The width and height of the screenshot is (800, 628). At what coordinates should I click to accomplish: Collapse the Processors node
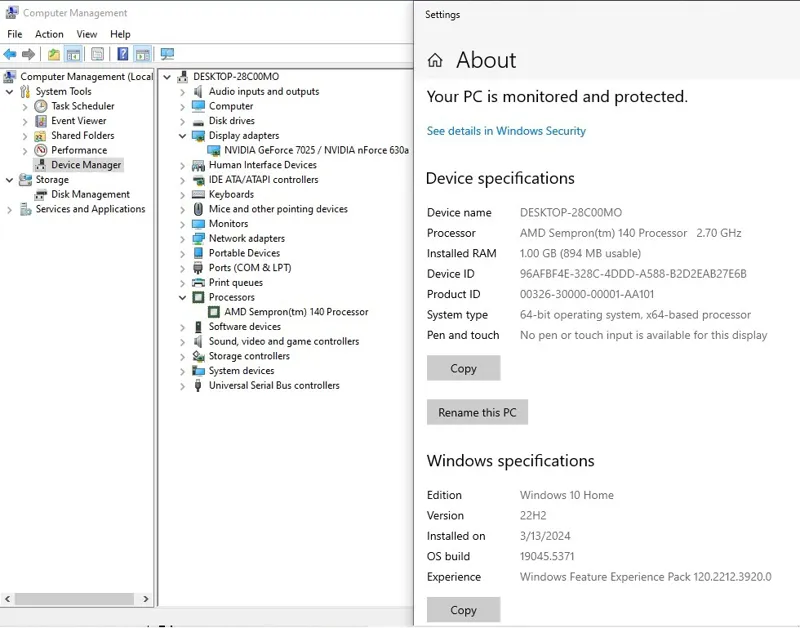click(x=183, y=298)
